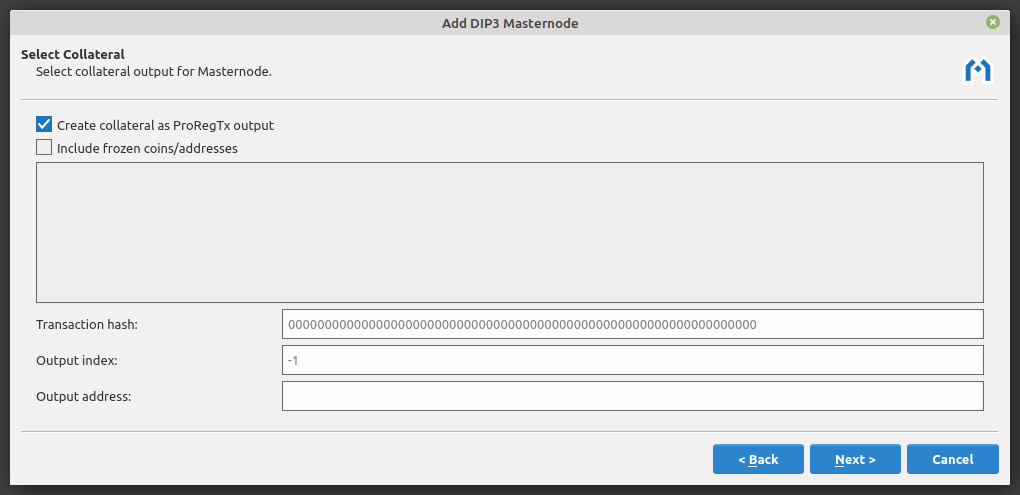Click the 'Create collateral as ProRegTx output' label text

pos(165,126)
